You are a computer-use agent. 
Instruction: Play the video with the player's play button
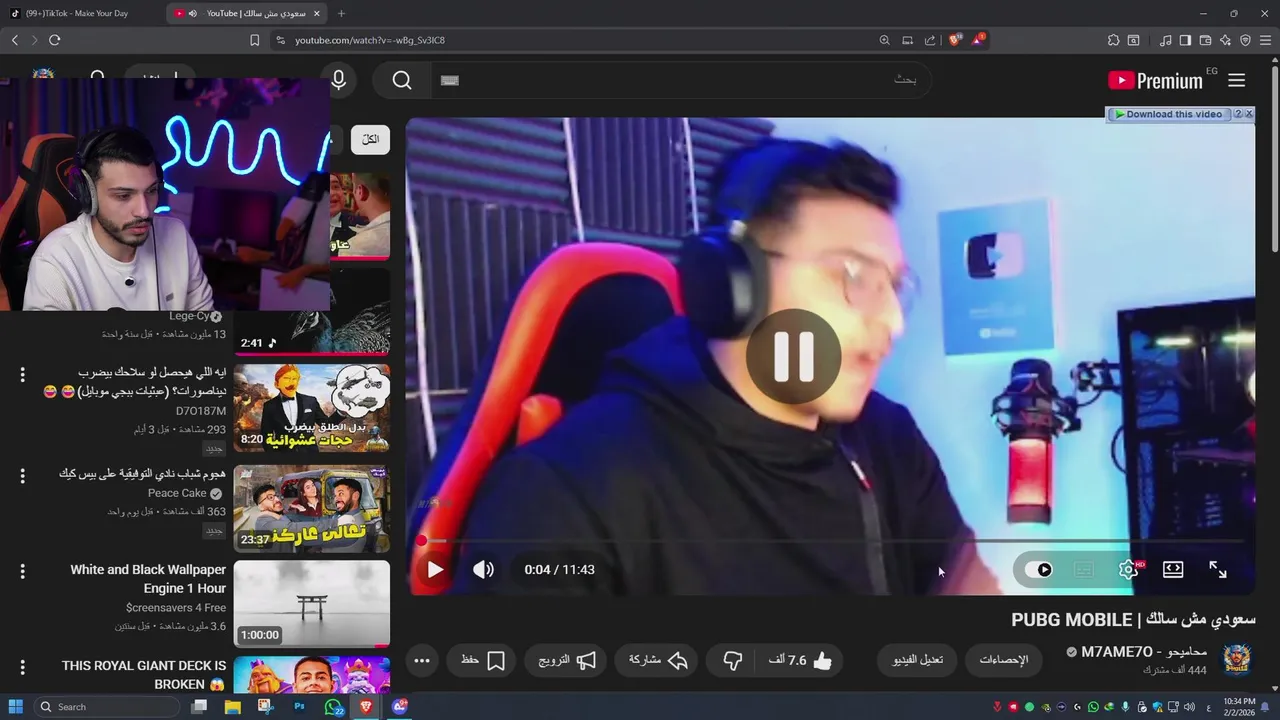tap(435, 569)
